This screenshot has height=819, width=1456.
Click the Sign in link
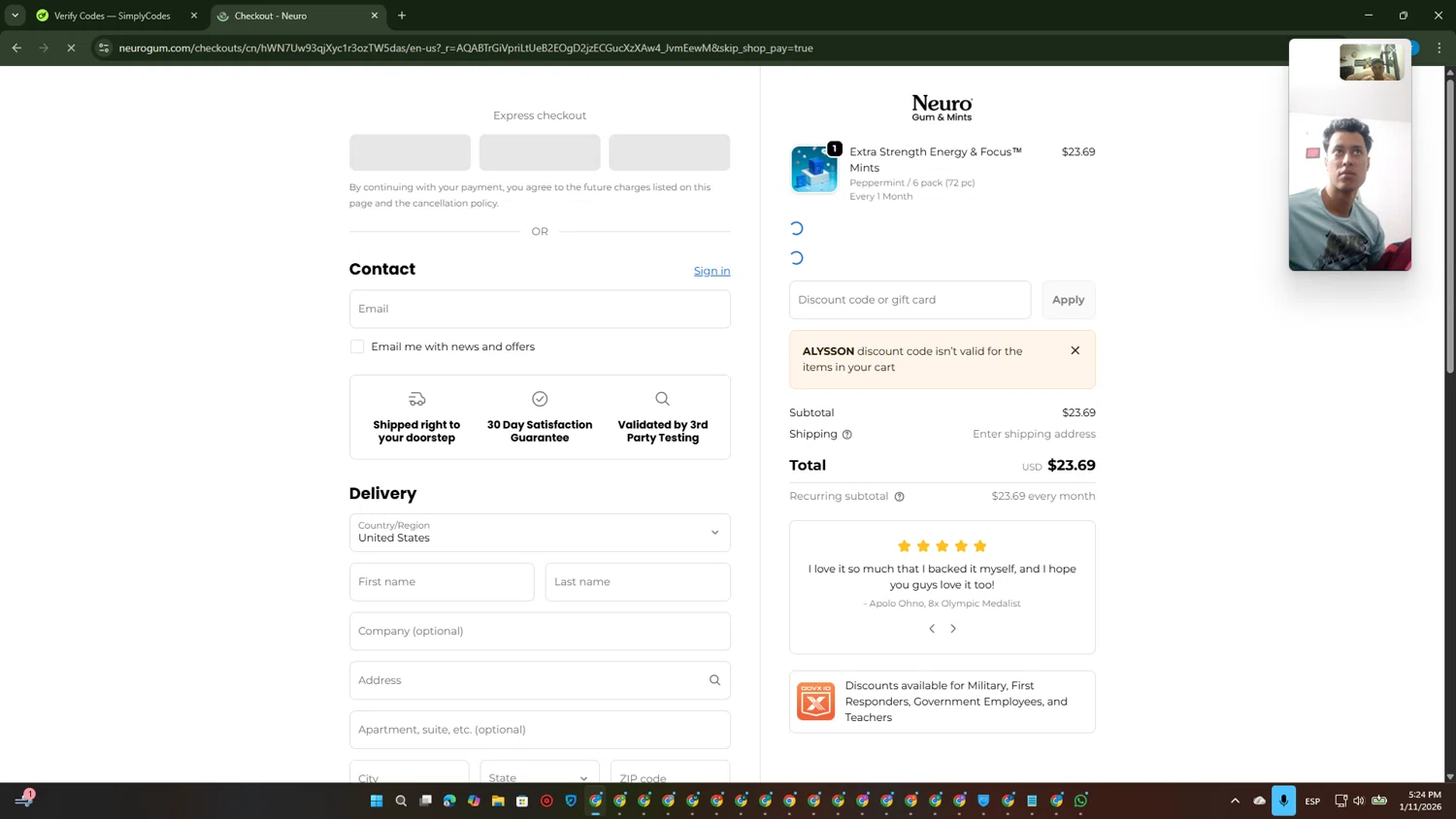pyautogui.click(x=711, y=271)
